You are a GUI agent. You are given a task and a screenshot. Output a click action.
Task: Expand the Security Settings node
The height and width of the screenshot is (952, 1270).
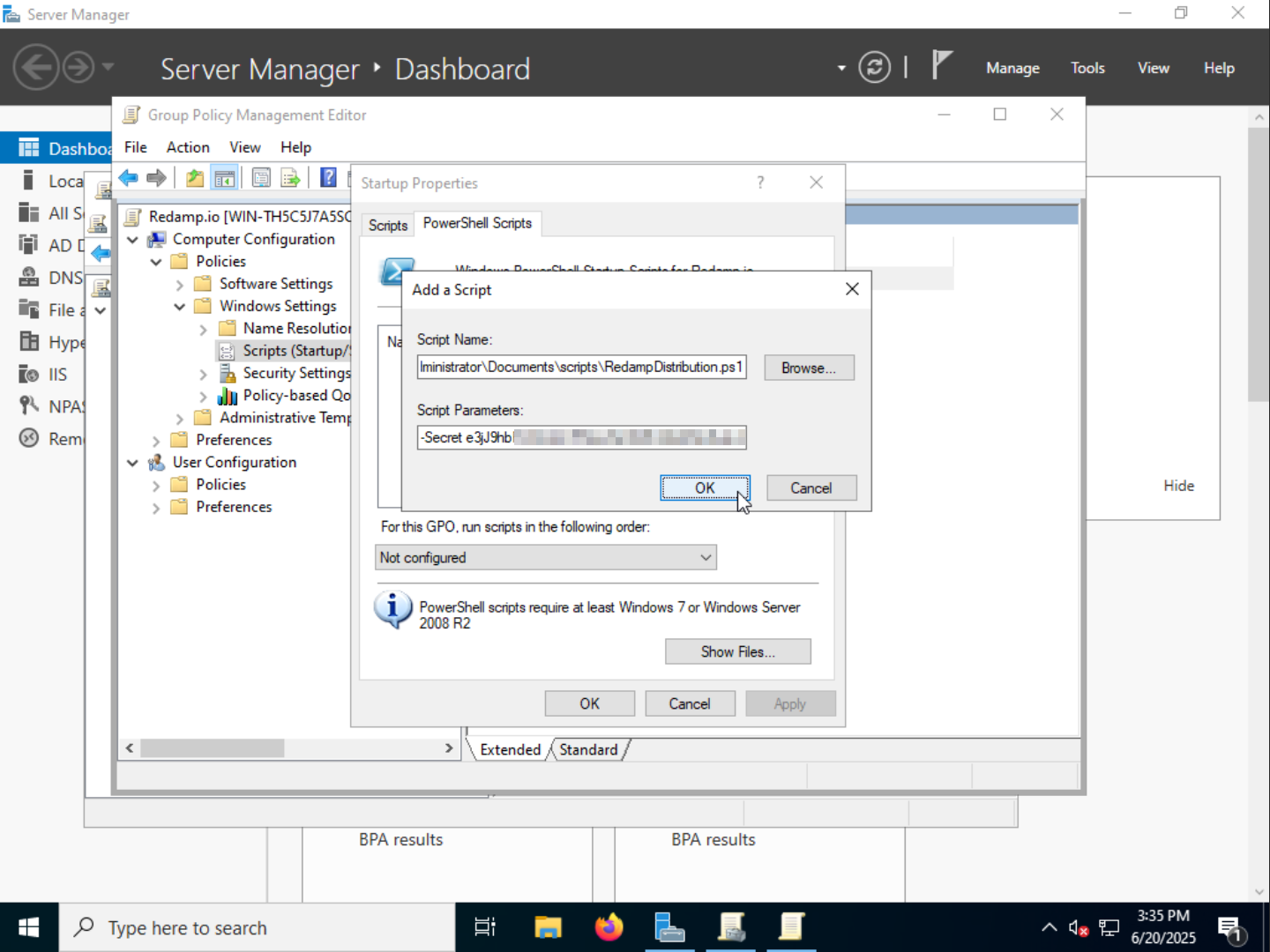tap(203, 374)
